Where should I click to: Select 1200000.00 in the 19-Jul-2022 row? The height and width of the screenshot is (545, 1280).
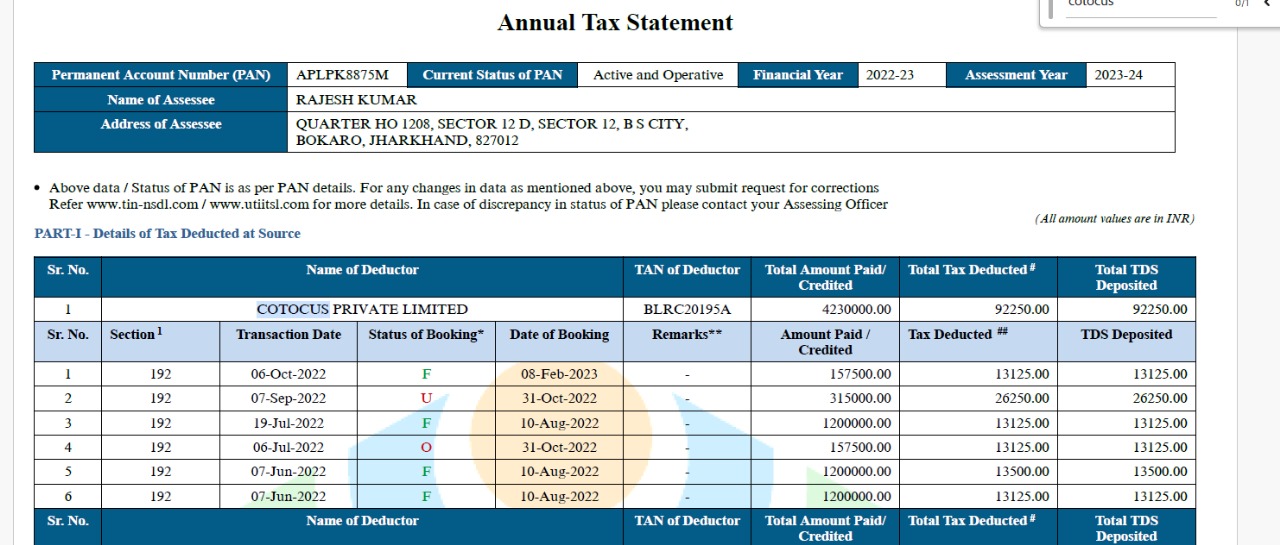coord(856,423)
